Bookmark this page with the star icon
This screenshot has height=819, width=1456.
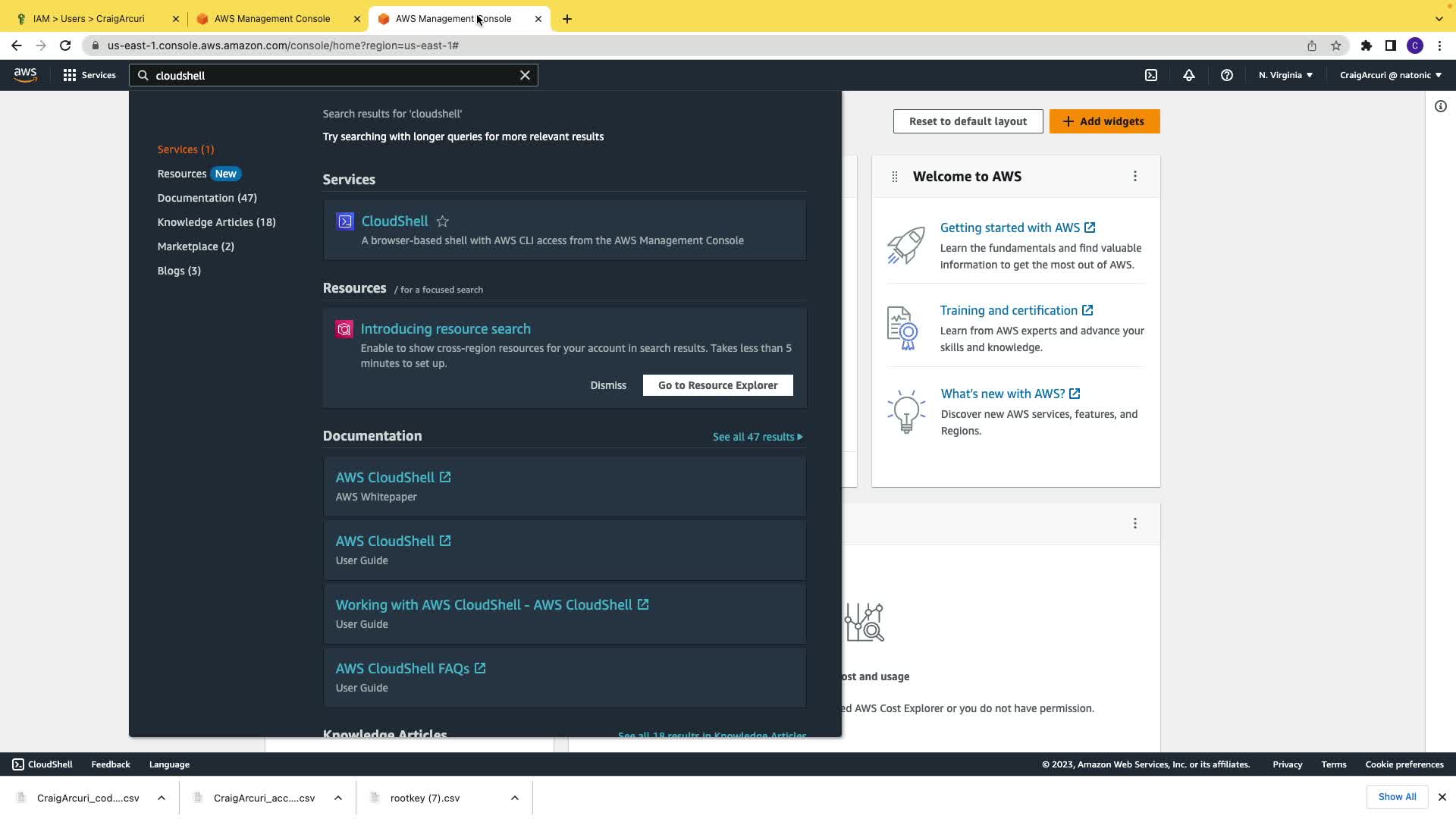click(x=1335, y=45)
